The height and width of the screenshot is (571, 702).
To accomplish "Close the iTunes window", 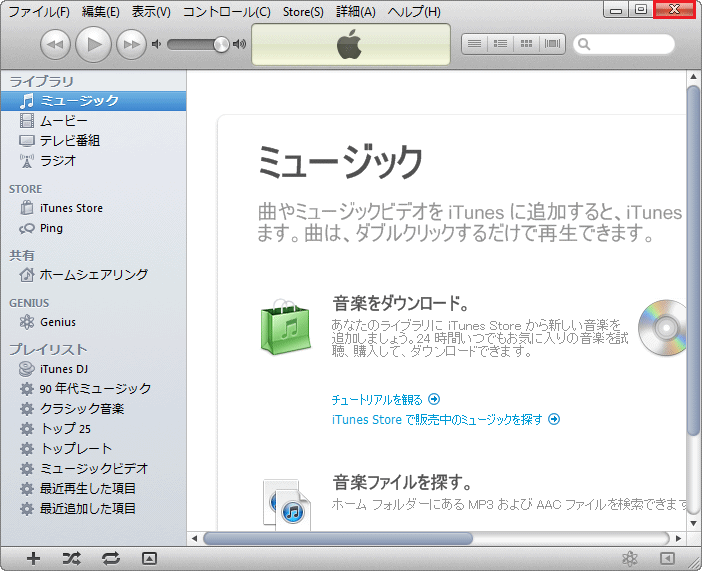I will [x=674, y=10].
